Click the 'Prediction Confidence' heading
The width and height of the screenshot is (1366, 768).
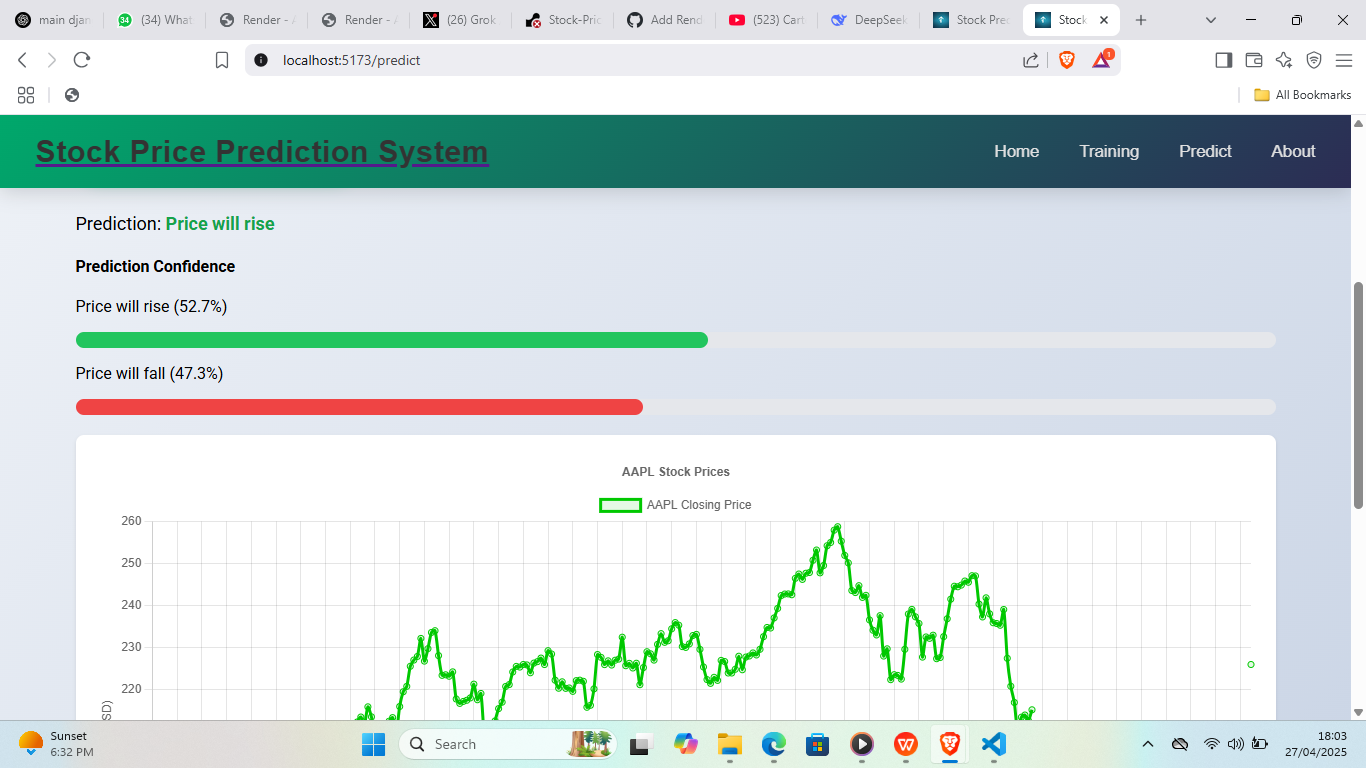click(x=155, y=266)
